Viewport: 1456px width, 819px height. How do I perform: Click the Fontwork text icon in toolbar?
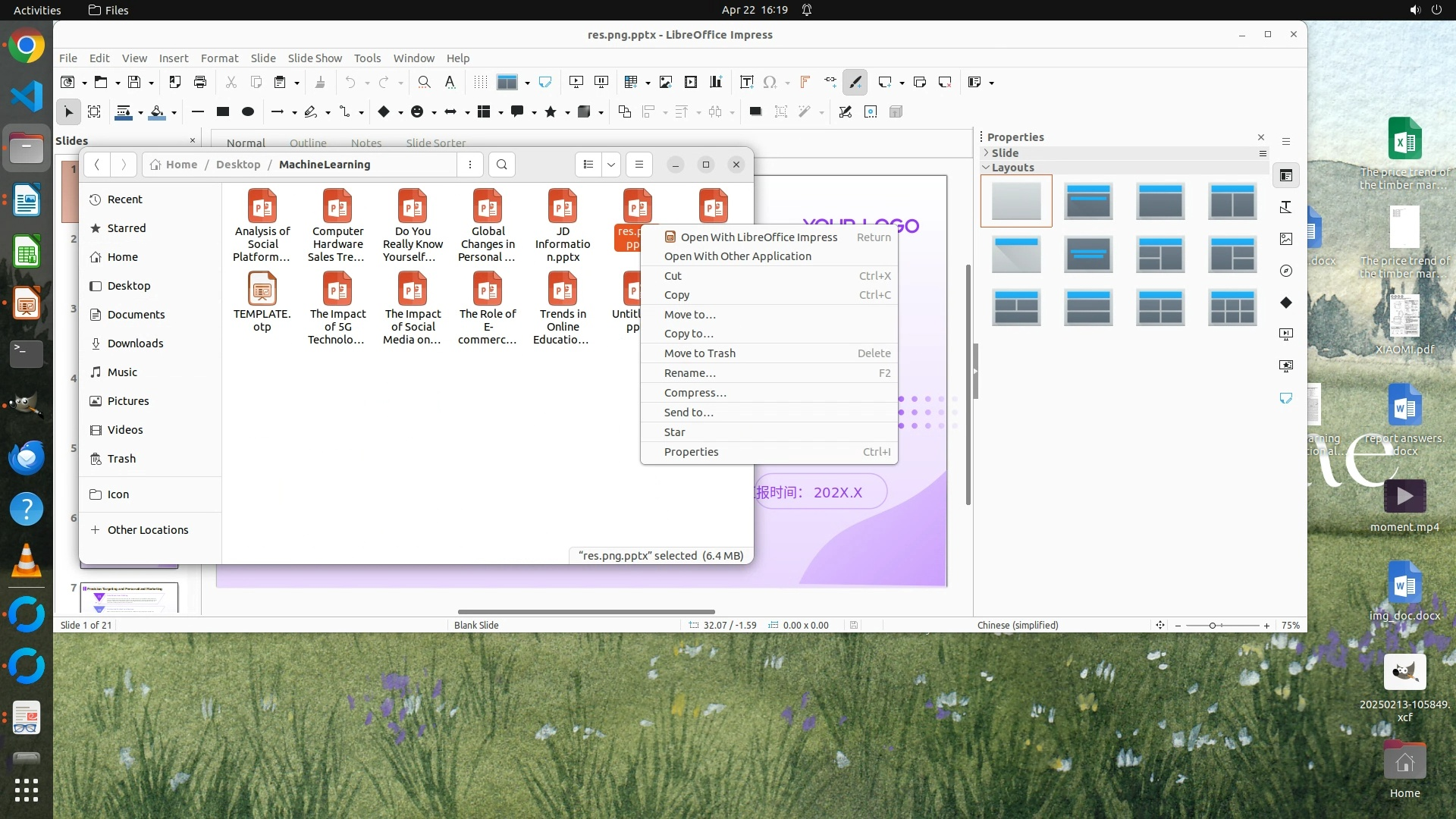(805, 82)
